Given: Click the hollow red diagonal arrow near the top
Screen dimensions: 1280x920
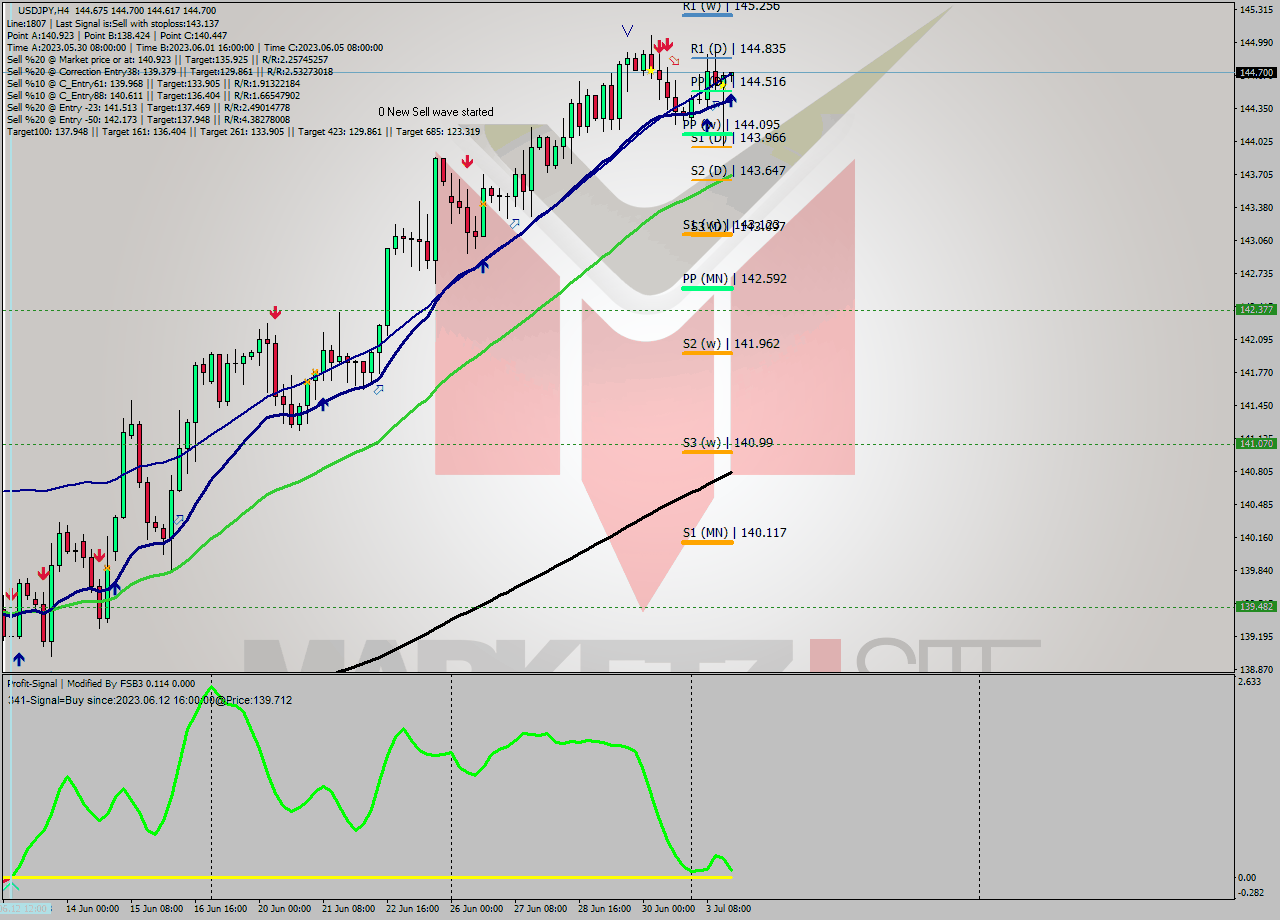Looking at the screenshot, I should [x=674, y=61].
